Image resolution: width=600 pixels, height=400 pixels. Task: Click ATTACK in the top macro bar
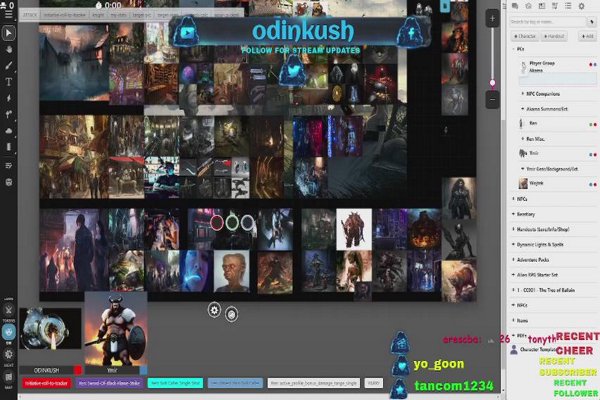30,15
